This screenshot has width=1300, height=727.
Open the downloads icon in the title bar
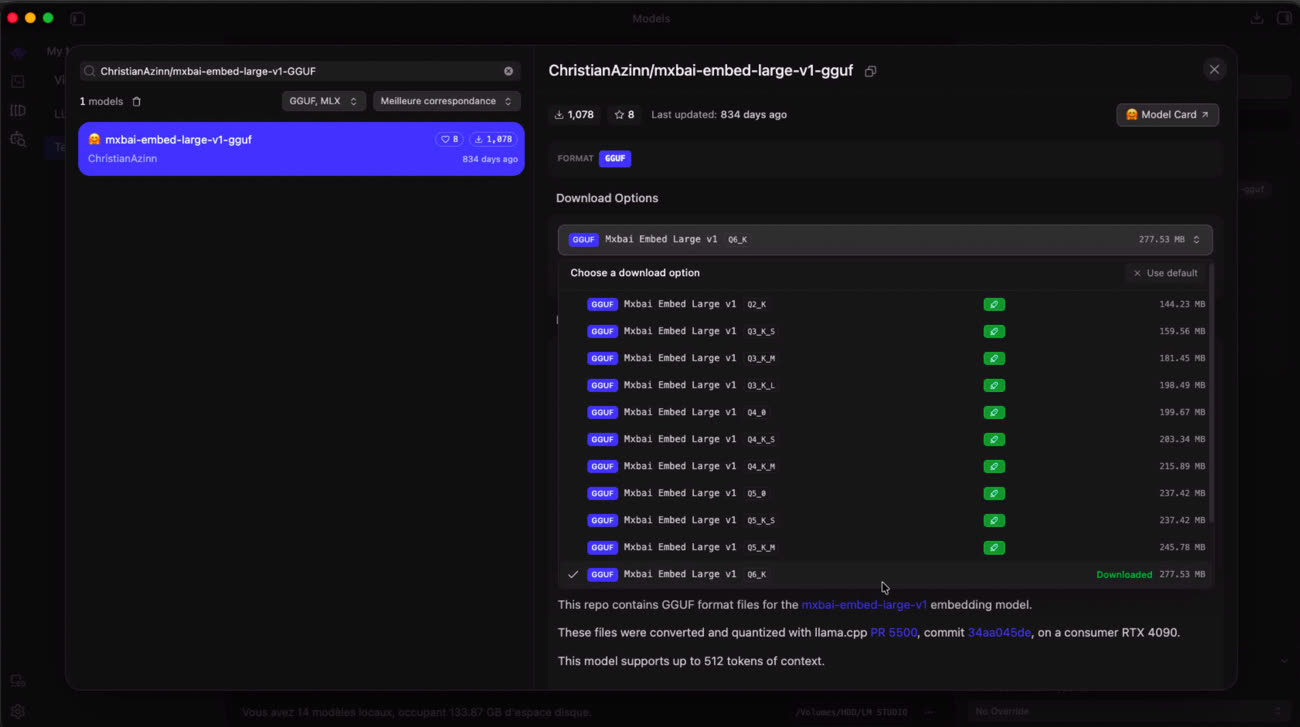click(1257, 18)
